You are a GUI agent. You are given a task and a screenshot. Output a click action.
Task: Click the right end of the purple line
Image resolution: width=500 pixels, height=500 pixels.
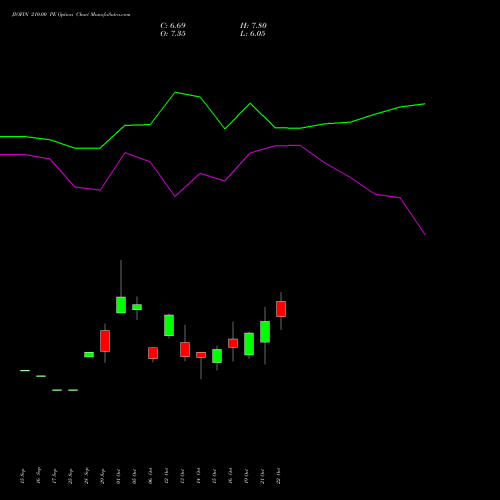[x=425, y=234]
